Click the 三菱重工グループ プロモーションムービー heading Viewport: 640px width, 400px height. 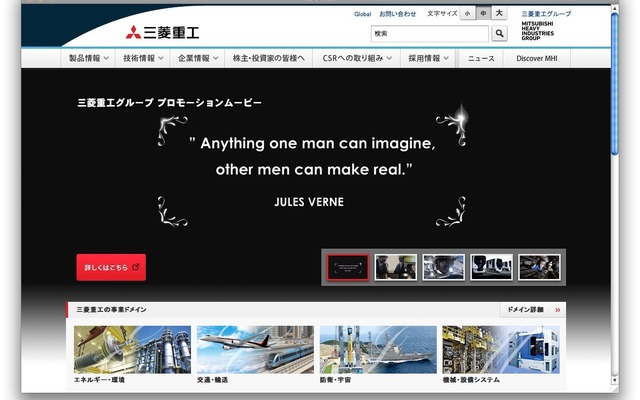click(169, 102)
